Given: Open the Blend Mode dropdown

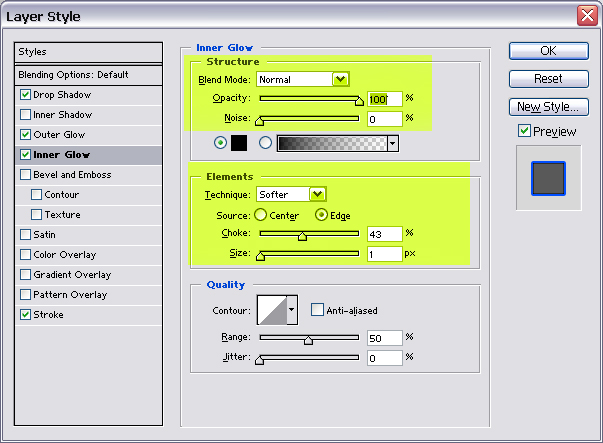Looking at the screenshot, I should (x=340, y=79).
